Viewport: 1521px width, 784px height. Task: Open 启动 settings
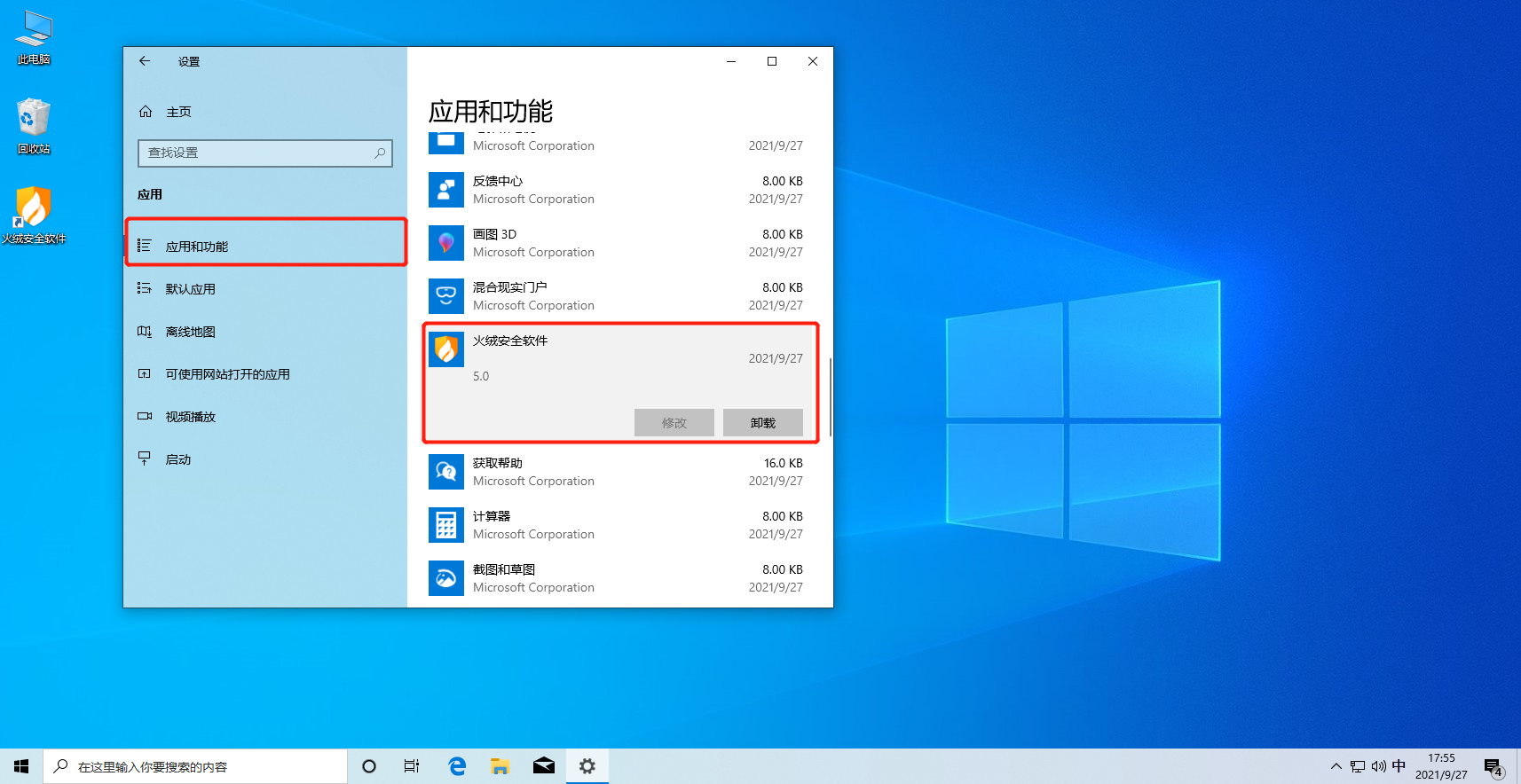(265, 459)
